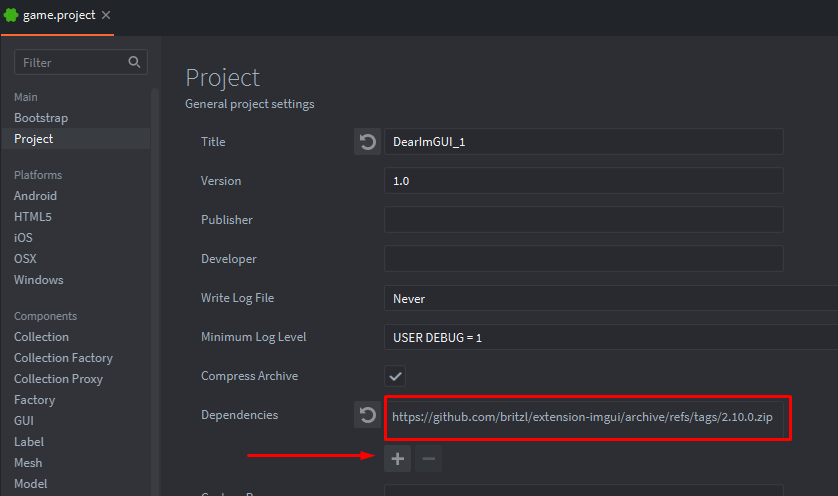Go to HTML5 platform settings
This screenshot has width=838, height=496.
point(32,217)
